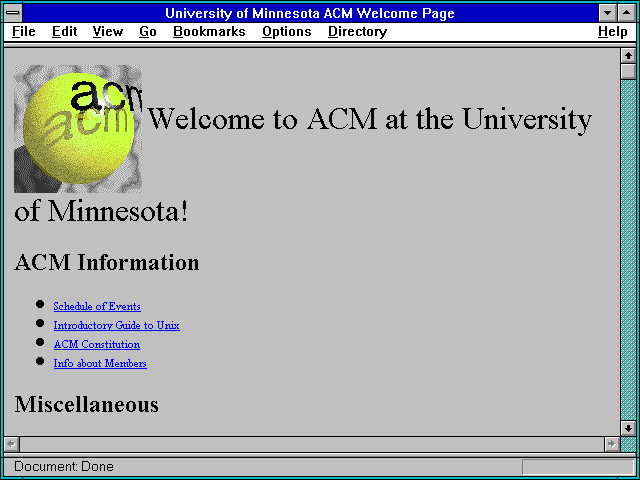The image size is (640, 480).
Task: Click the horizontal scrollbar left arrow
Action: pos(12,444)
